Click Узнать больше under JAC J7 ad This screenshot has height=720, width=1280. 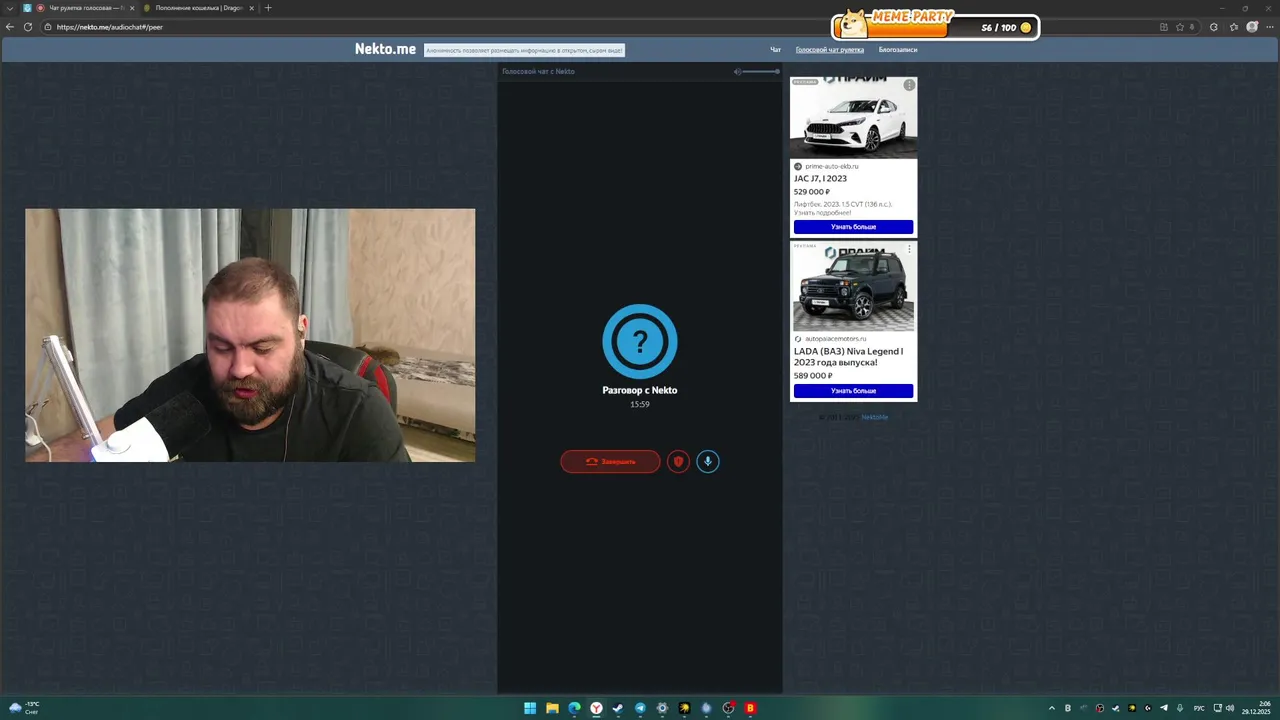click(853, 227)
